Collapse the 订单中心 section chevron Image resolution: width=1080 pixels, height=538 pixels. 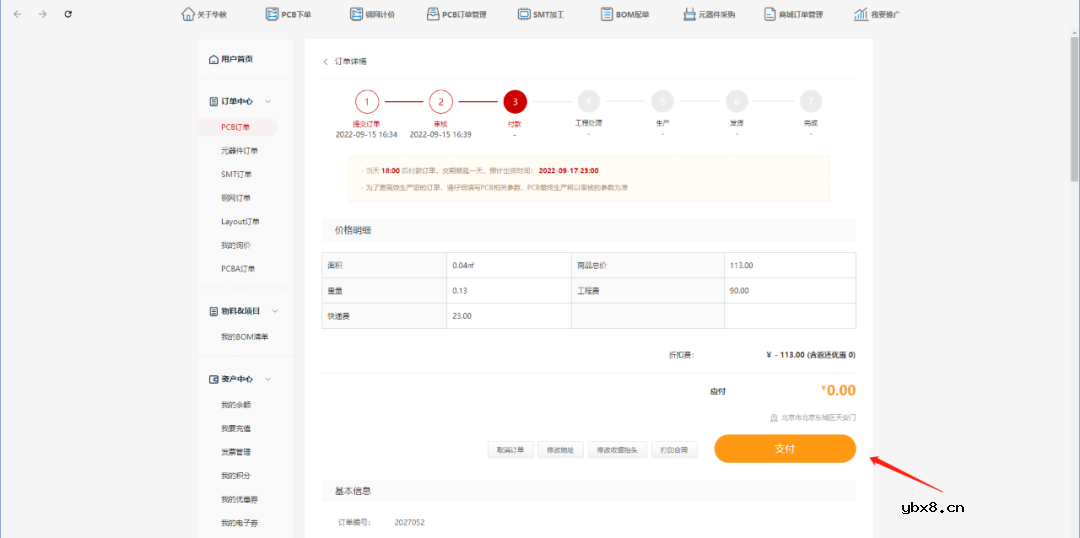pos(268,101)
